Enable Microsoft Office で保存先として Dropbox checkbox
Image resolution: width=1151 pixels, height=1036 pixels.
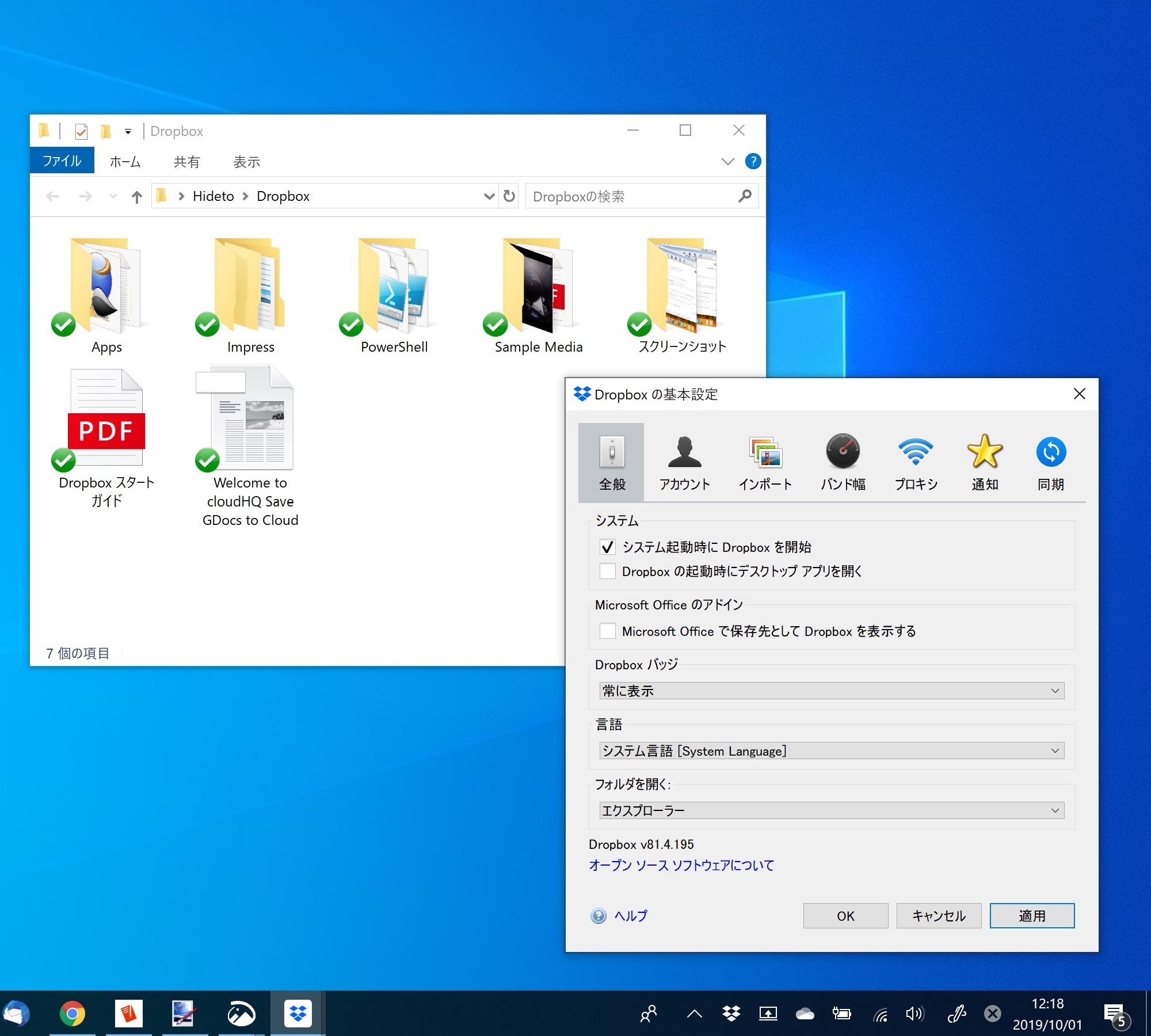tap(608, 631)
